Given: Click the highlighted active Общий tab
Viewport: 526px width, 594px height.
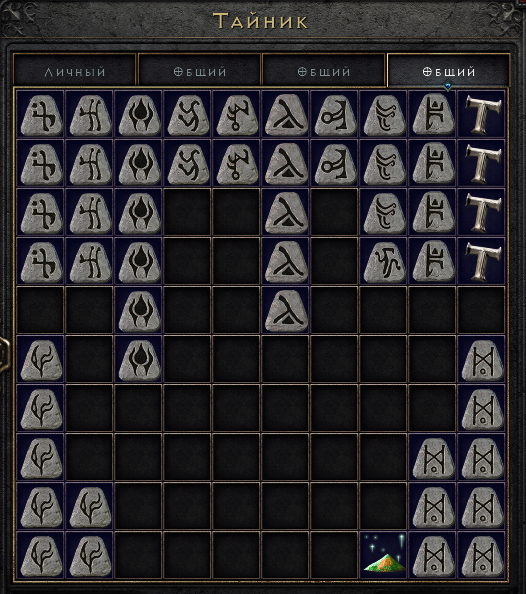Looking at the screenshot, I should pos(448,71).
